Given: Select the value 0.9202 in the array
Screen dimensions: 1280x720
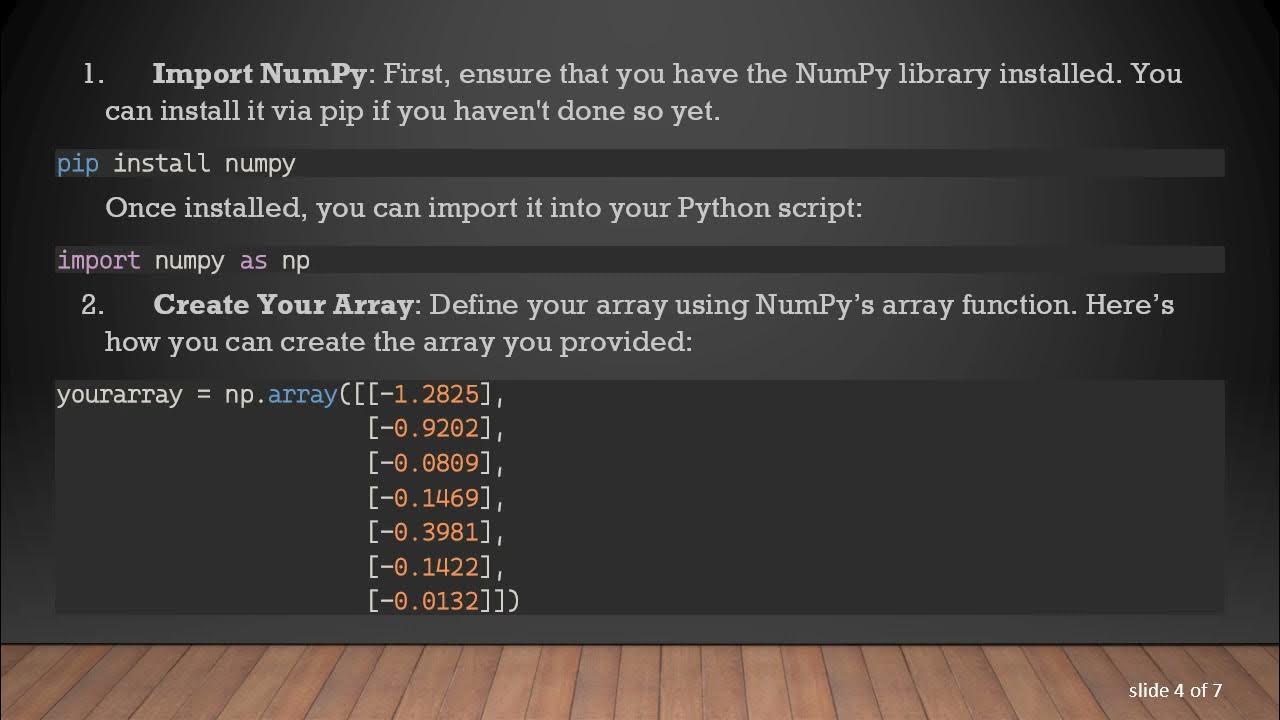Looking at the screenshot, I should click(436, 429).
